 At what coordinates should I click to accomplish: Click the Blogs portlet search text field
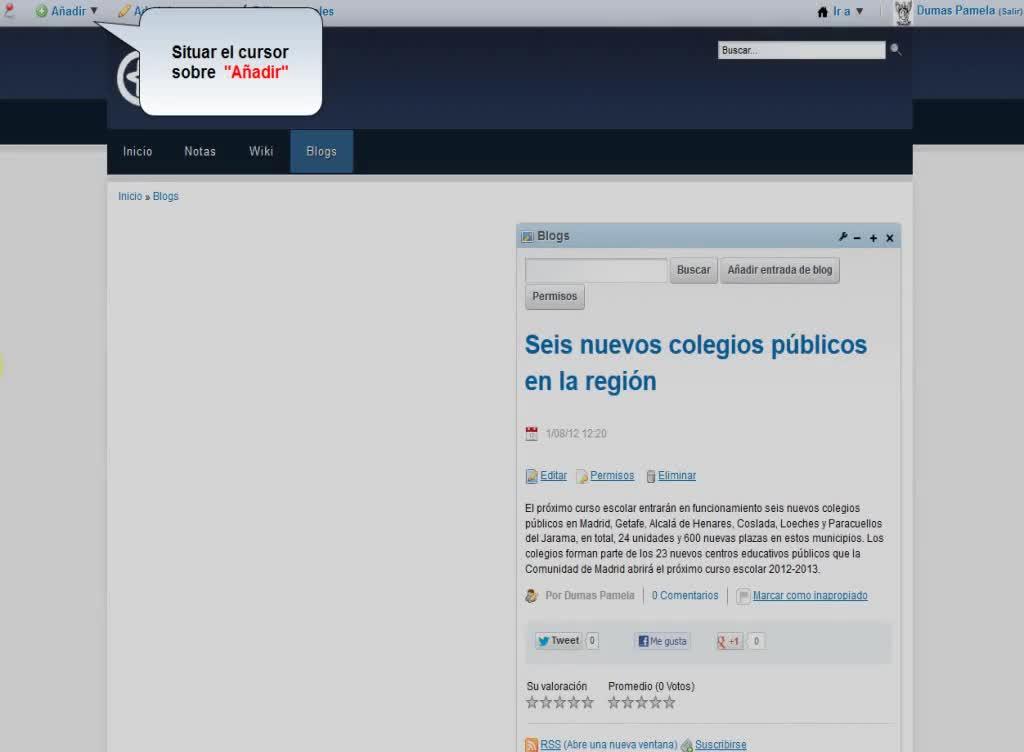click(596, 270)
